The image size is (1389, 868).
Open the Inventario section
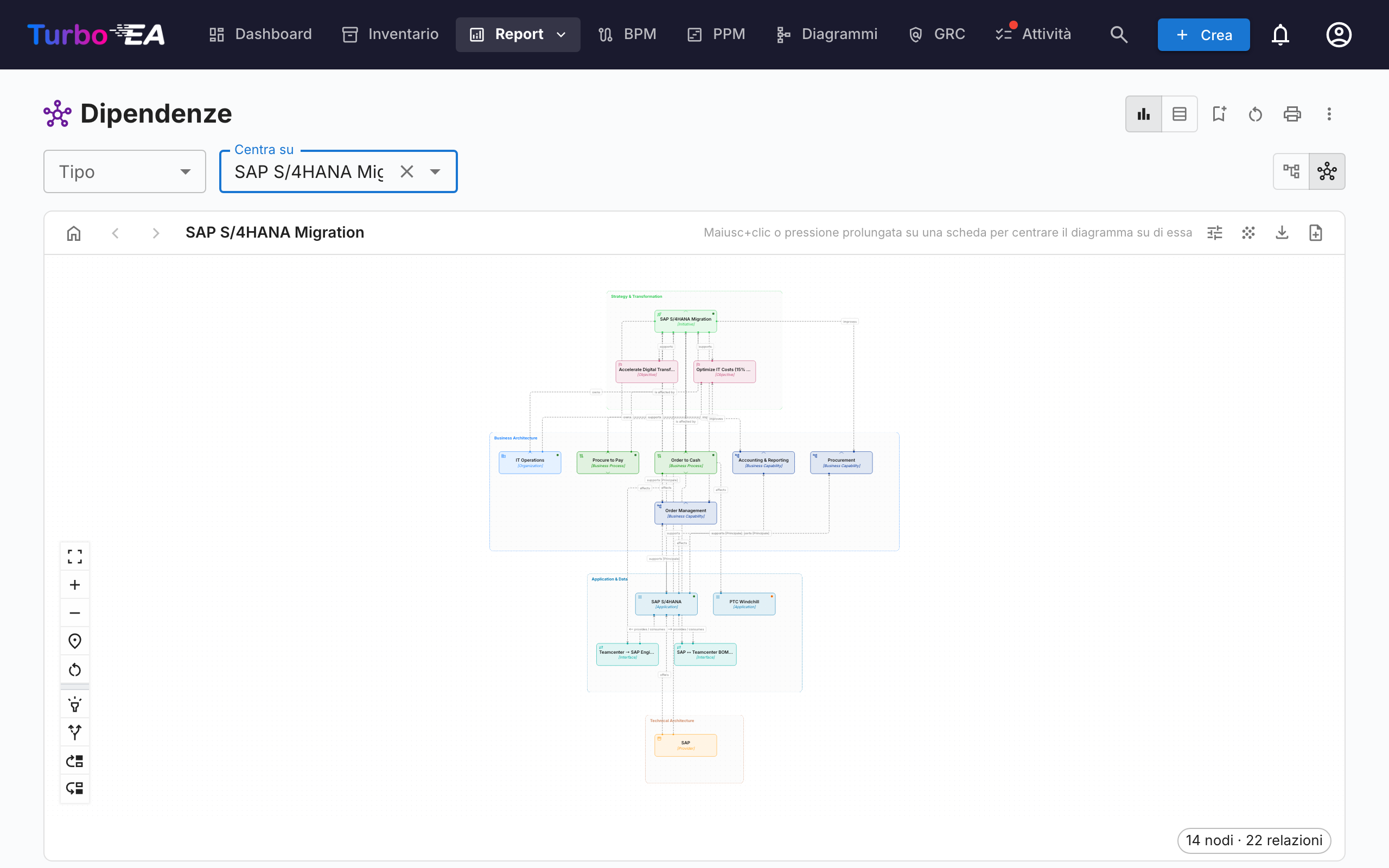390,34
